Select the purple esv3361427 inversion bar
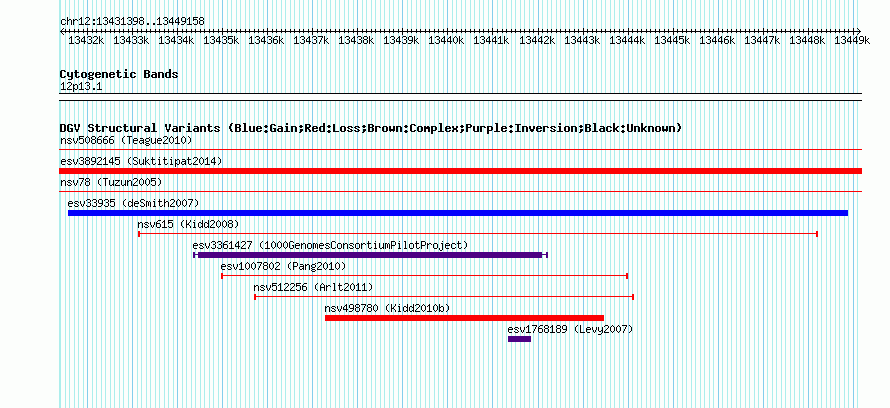This screenshot has width=890, height=408. [x=370, y=255]
